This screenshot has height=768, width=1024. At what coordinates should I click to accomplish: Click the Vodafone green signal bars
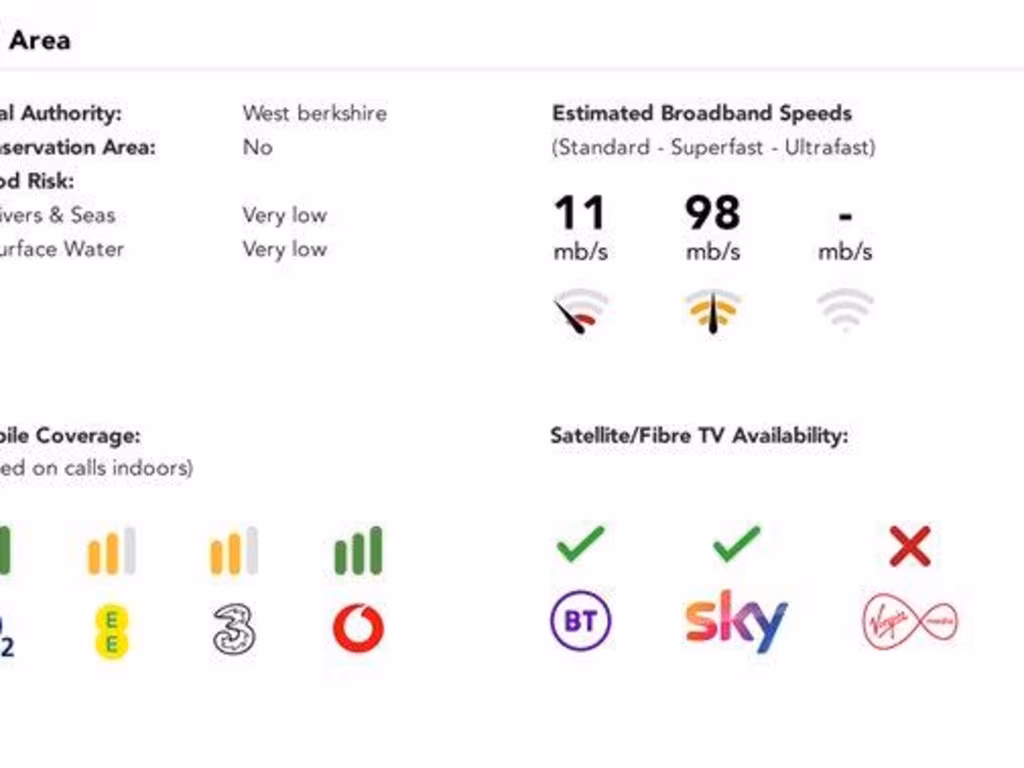358,551
